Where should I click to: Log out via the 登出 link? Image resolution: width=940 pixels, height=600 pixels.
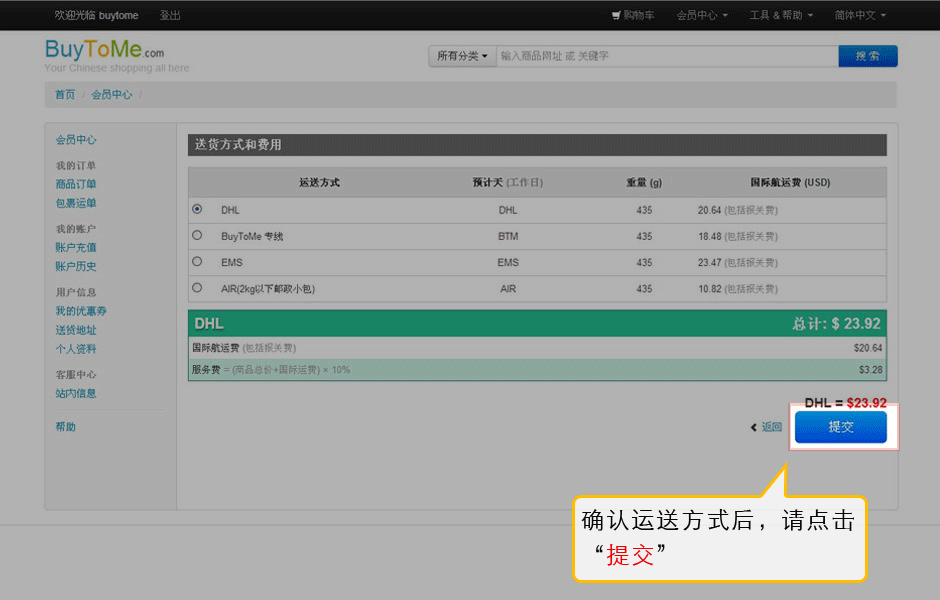click(170, 15)
